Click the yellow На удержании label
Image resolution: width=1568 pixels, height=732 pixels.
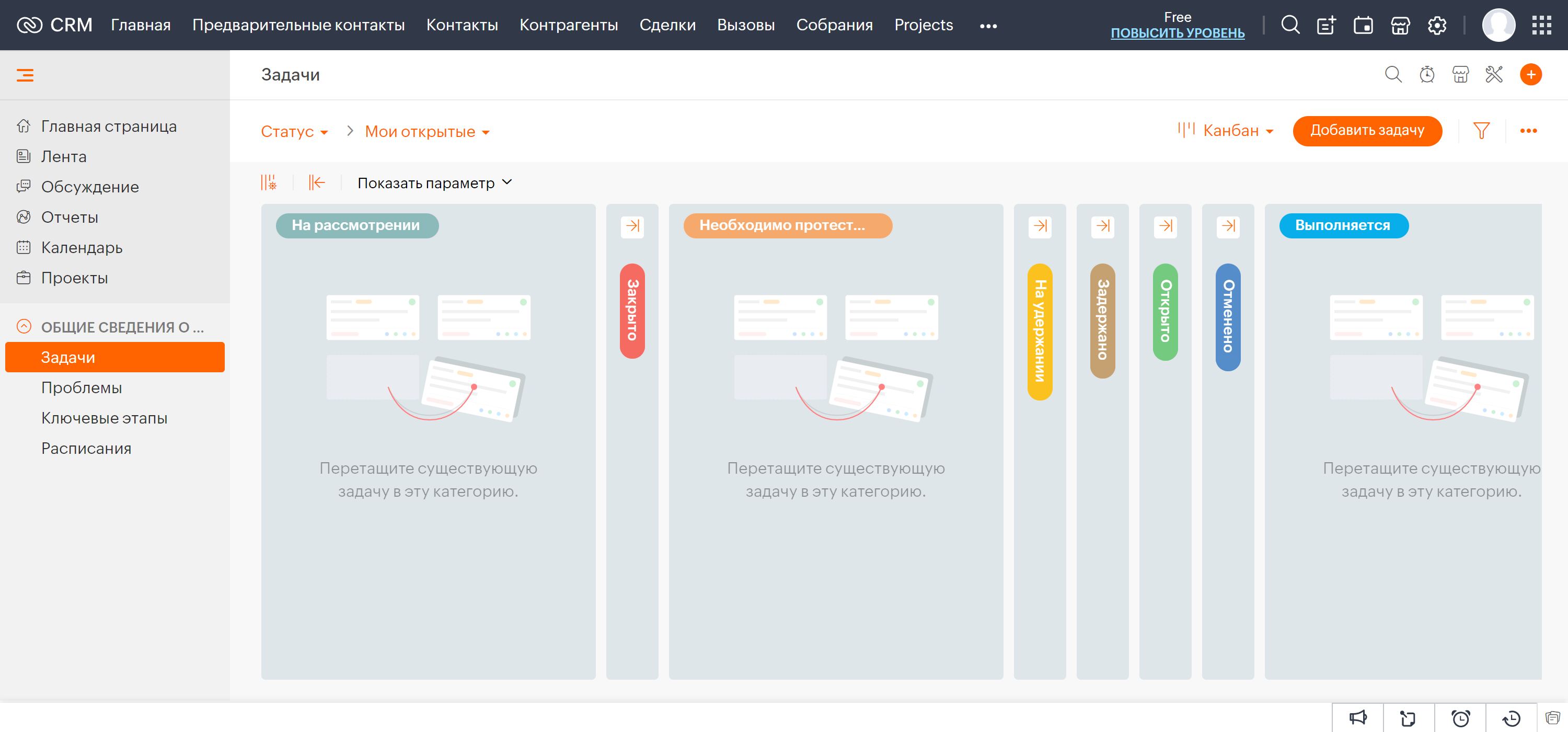[x=1040, y=331]
